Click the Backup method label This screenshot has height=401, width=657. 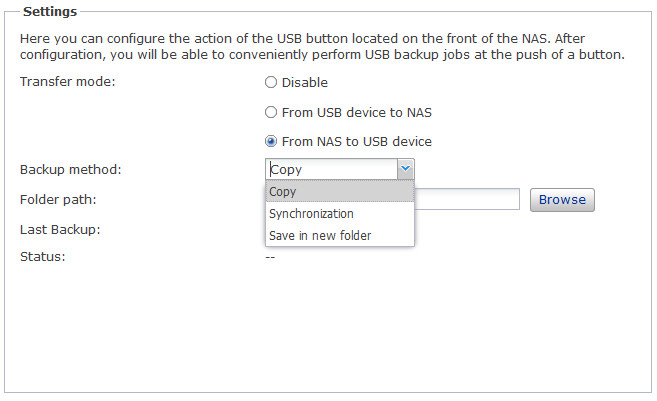70,170
